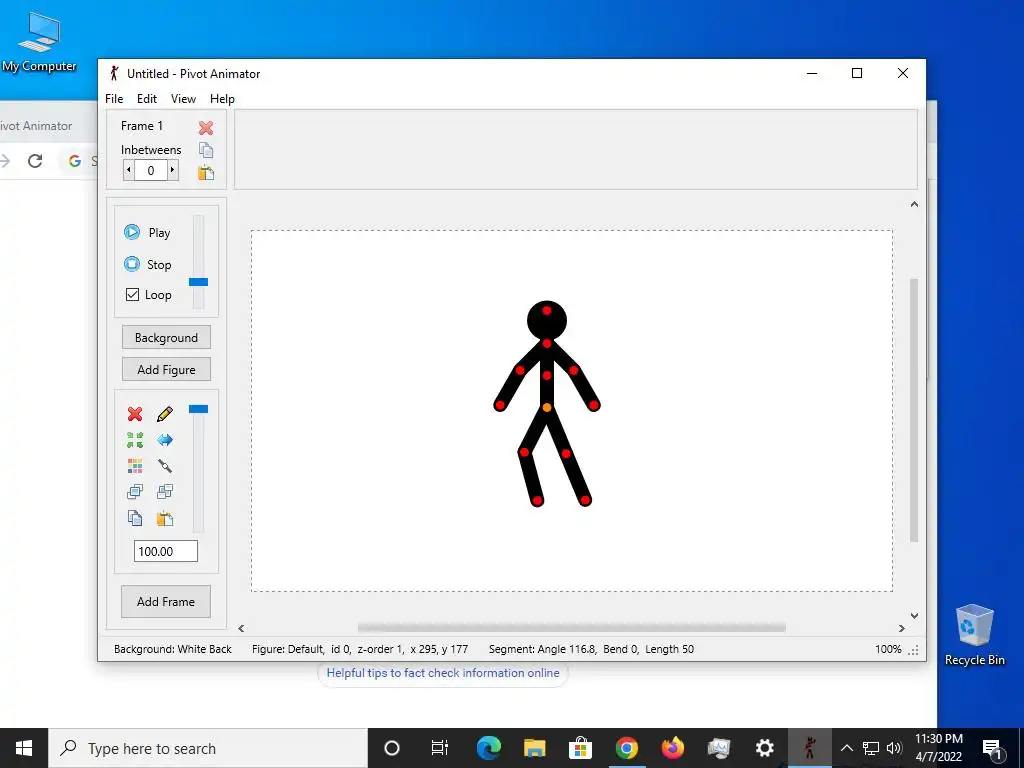
Task: Click the playback speed slider handle
Action: (199, 282)
